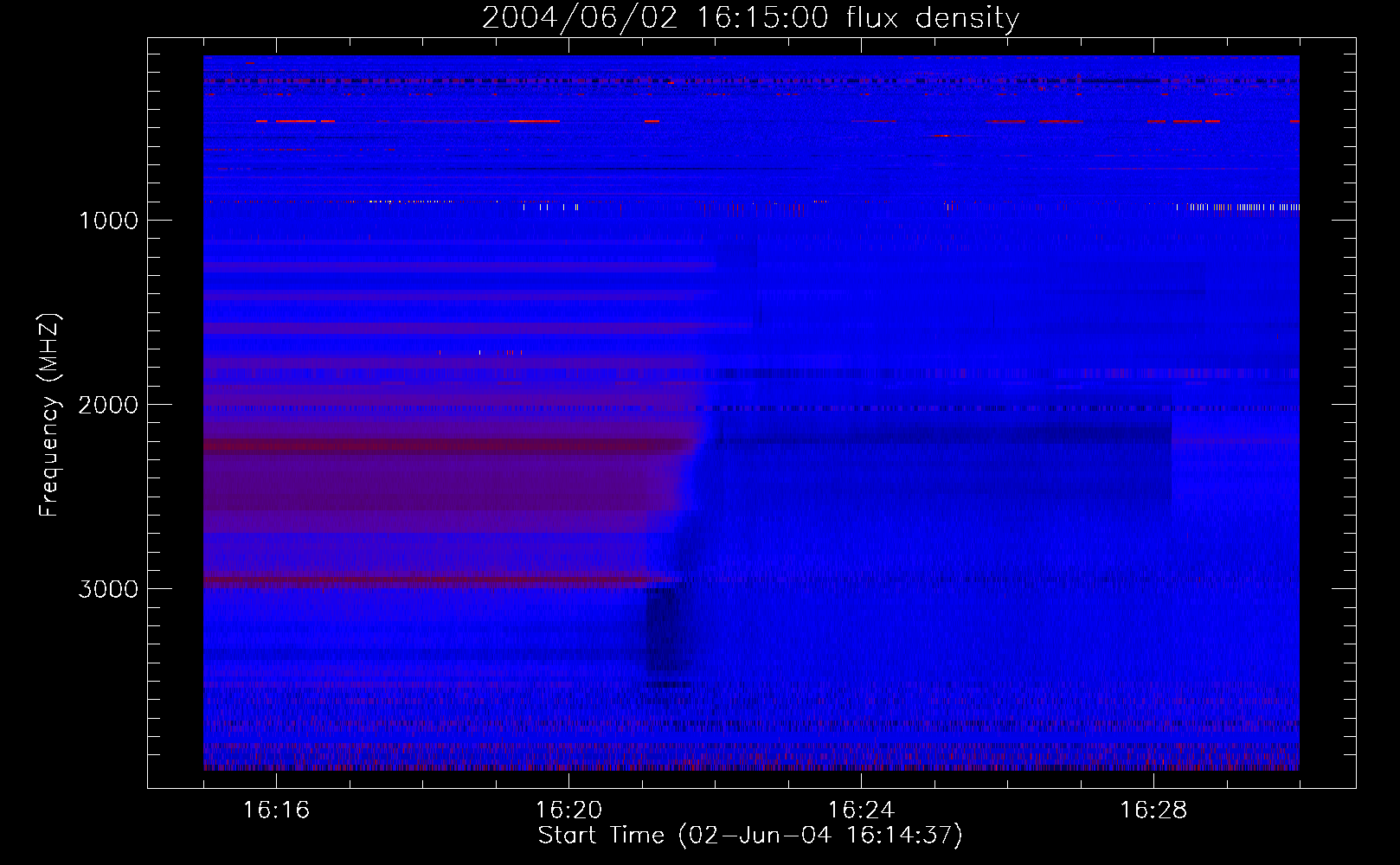Click the 3000 frequency tick label
This screenshot has height=865, width=1400.
click(x=108, y=589)
